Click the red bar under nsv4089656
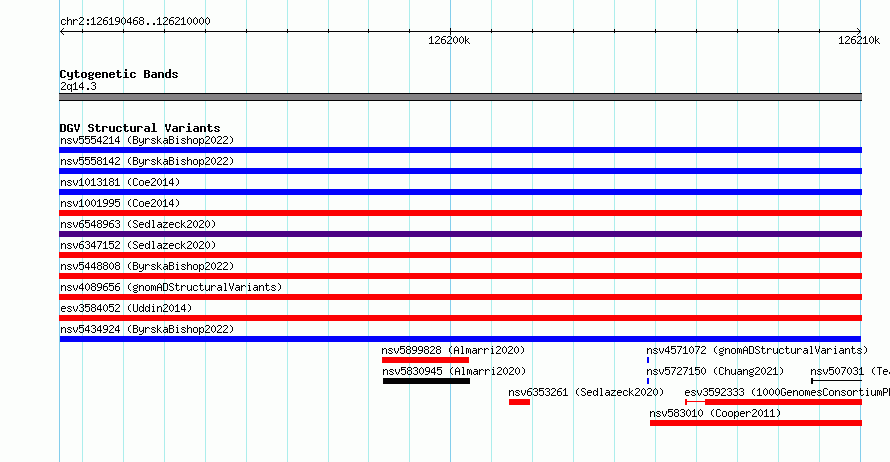890x462 pixels. click(x=460, y=297)
